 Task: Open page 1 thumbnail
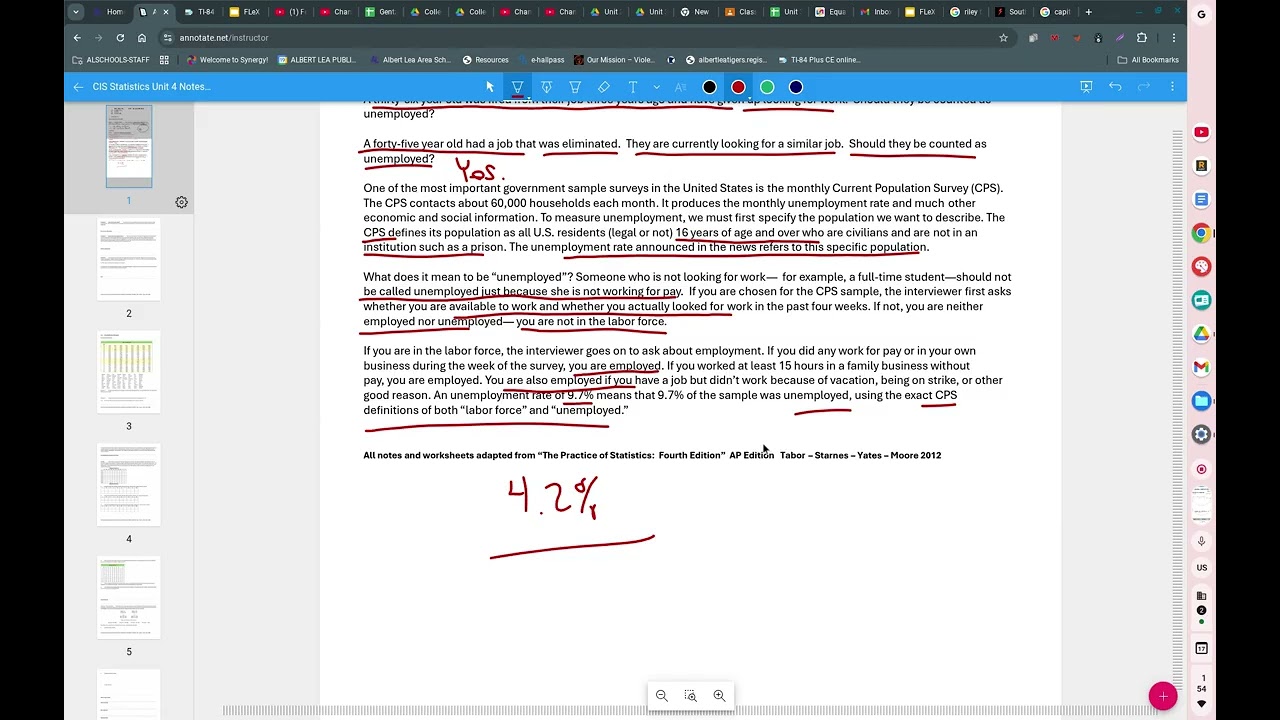pyautogui.click(x=129, y=146)
